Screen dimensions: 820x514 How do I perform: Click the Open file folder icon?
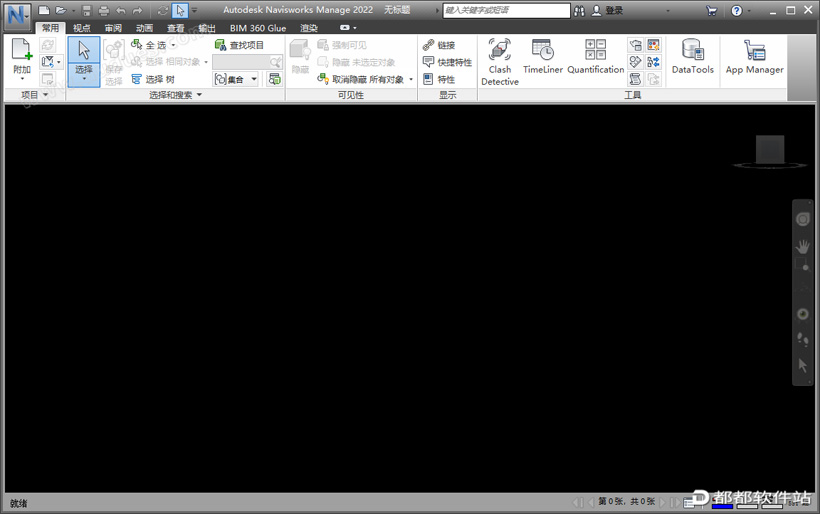pos(61,10)
